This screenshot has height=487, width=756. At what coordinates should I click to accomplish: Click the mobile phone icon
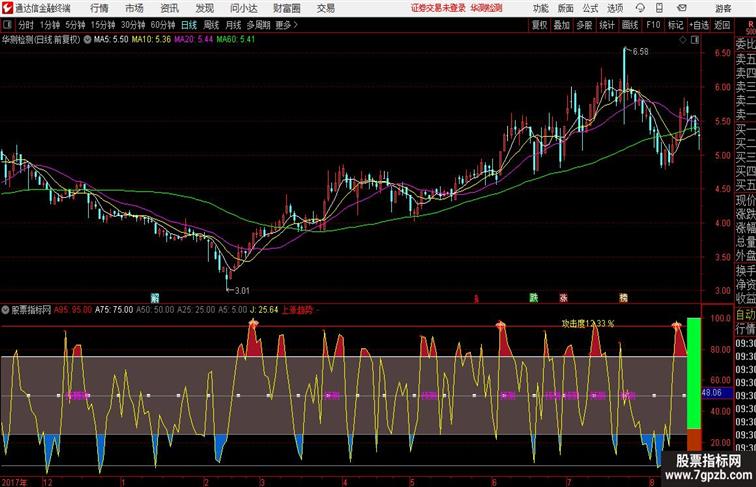[659, 8]
